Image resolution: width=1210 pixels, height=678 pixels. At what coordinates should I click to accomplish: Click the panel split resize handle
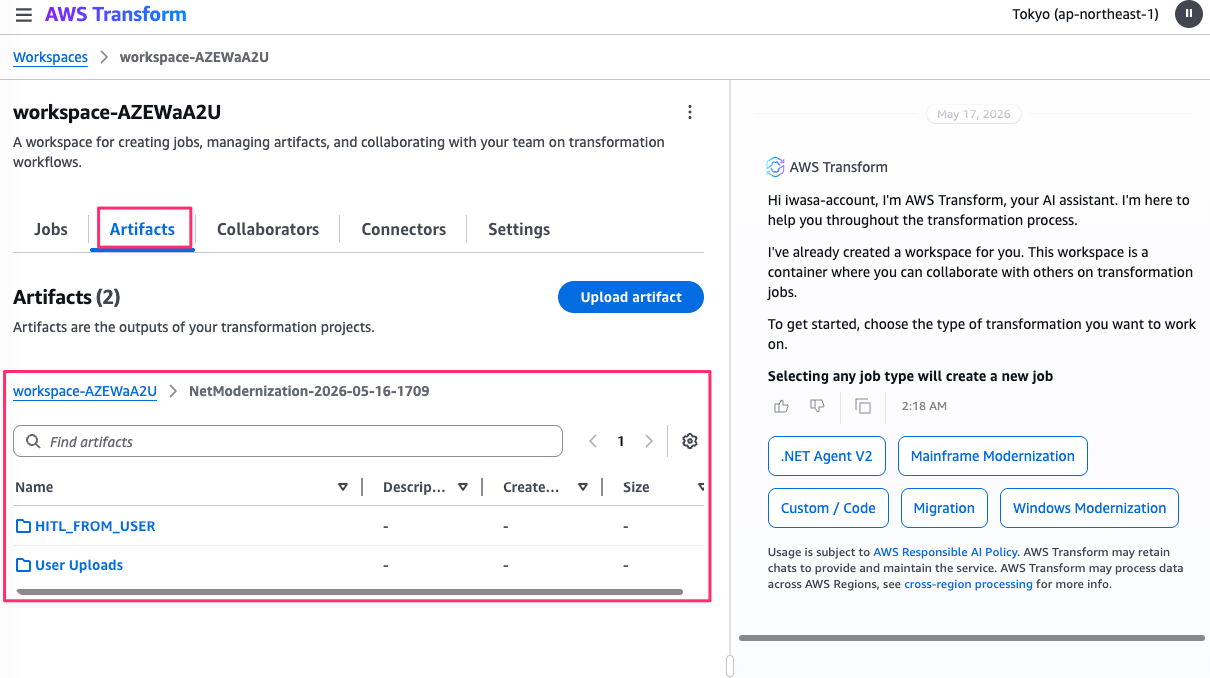[730, 666]
